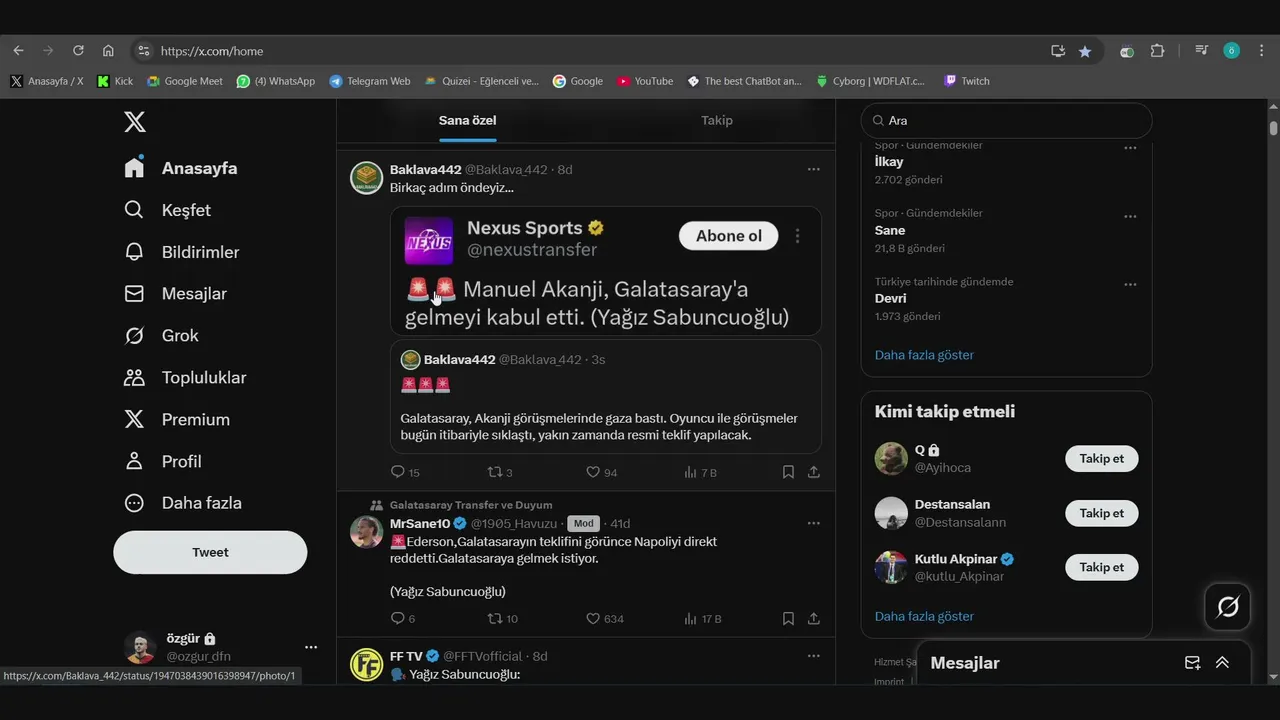Like Baklava442 post with 94 likes

tap(601, 472)
